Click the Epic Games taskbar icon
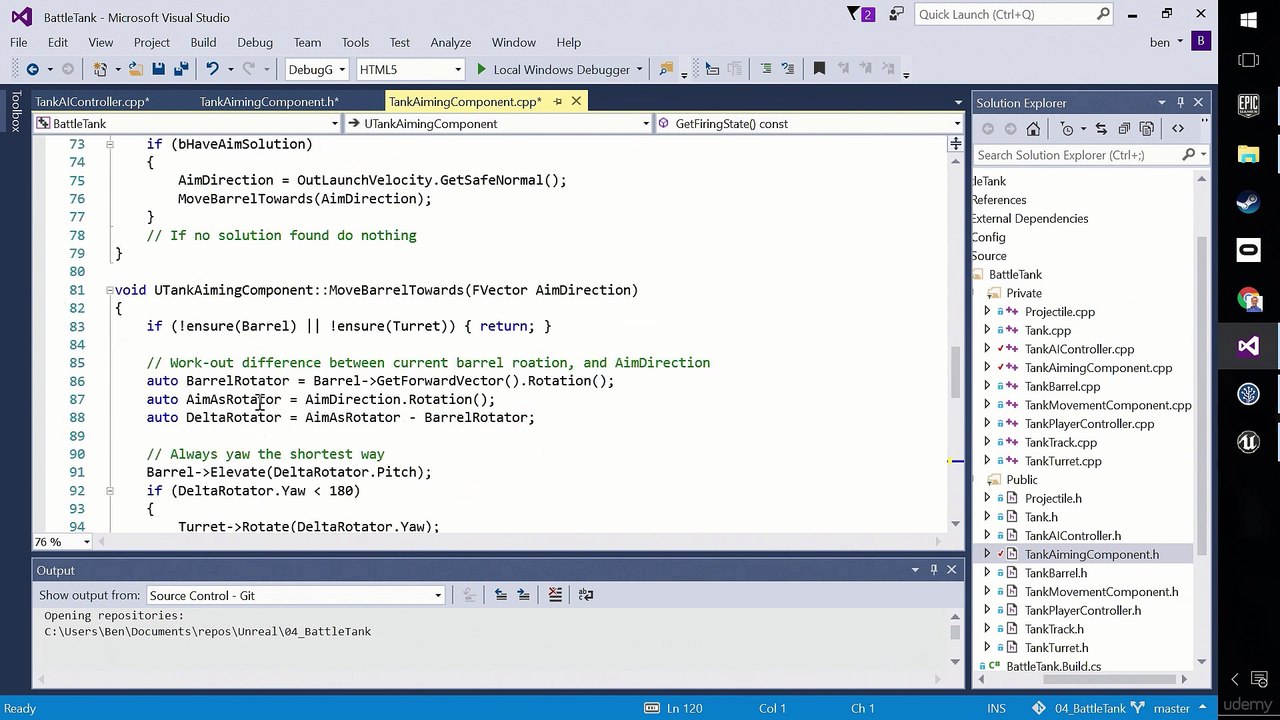 [x=1248, y=105]
